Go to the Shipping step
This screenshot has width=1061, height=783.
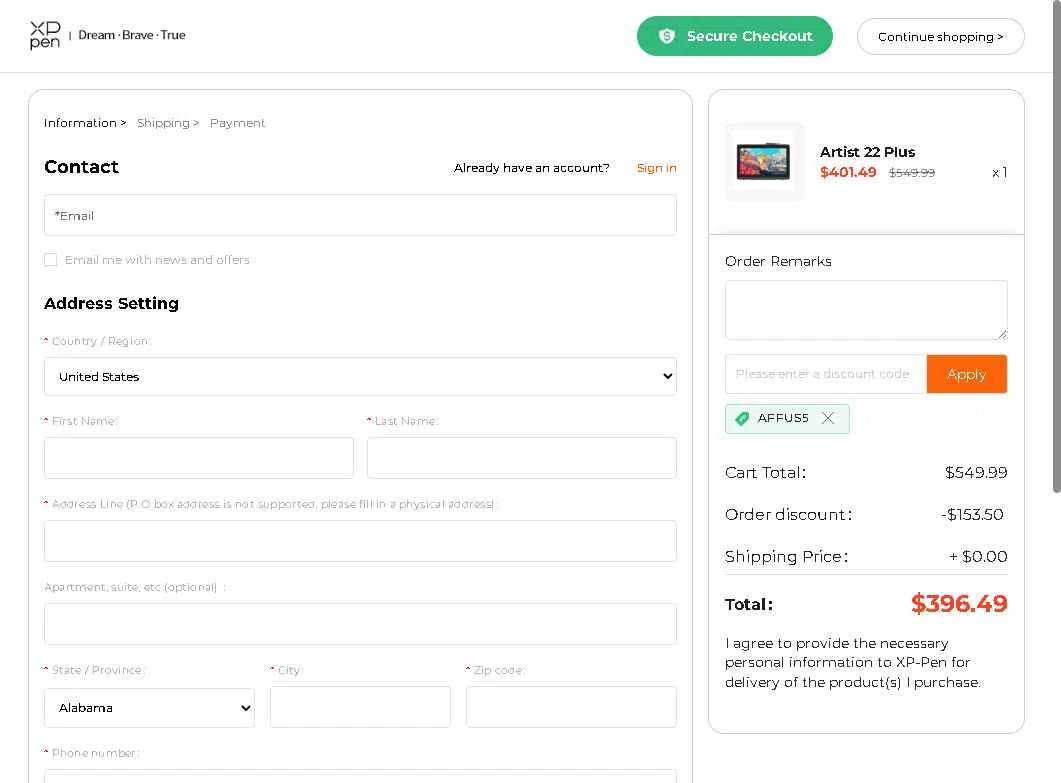coord(168,122)
